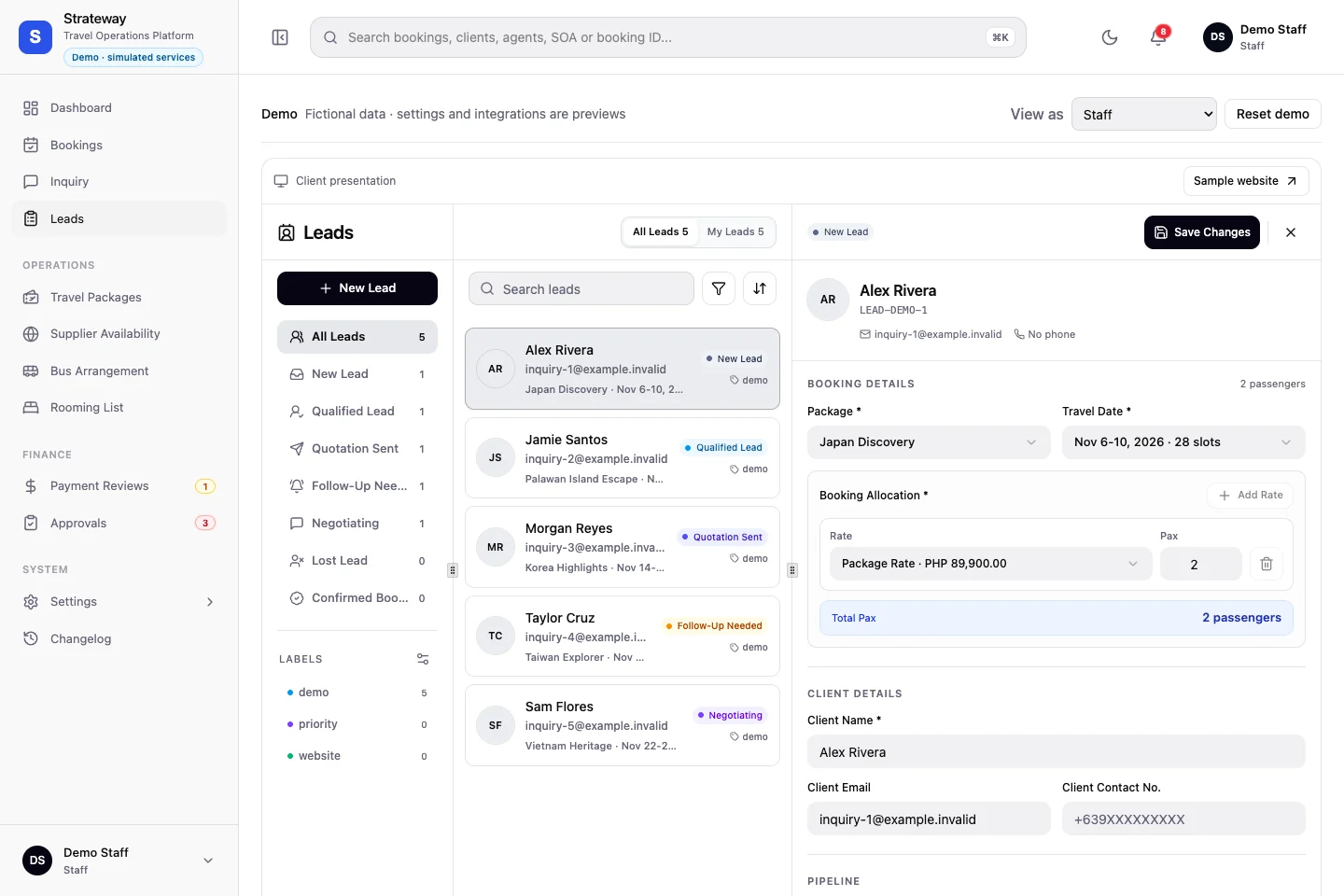Click Save Changes button
1344x896 pixels.
tap(1202, 232)
